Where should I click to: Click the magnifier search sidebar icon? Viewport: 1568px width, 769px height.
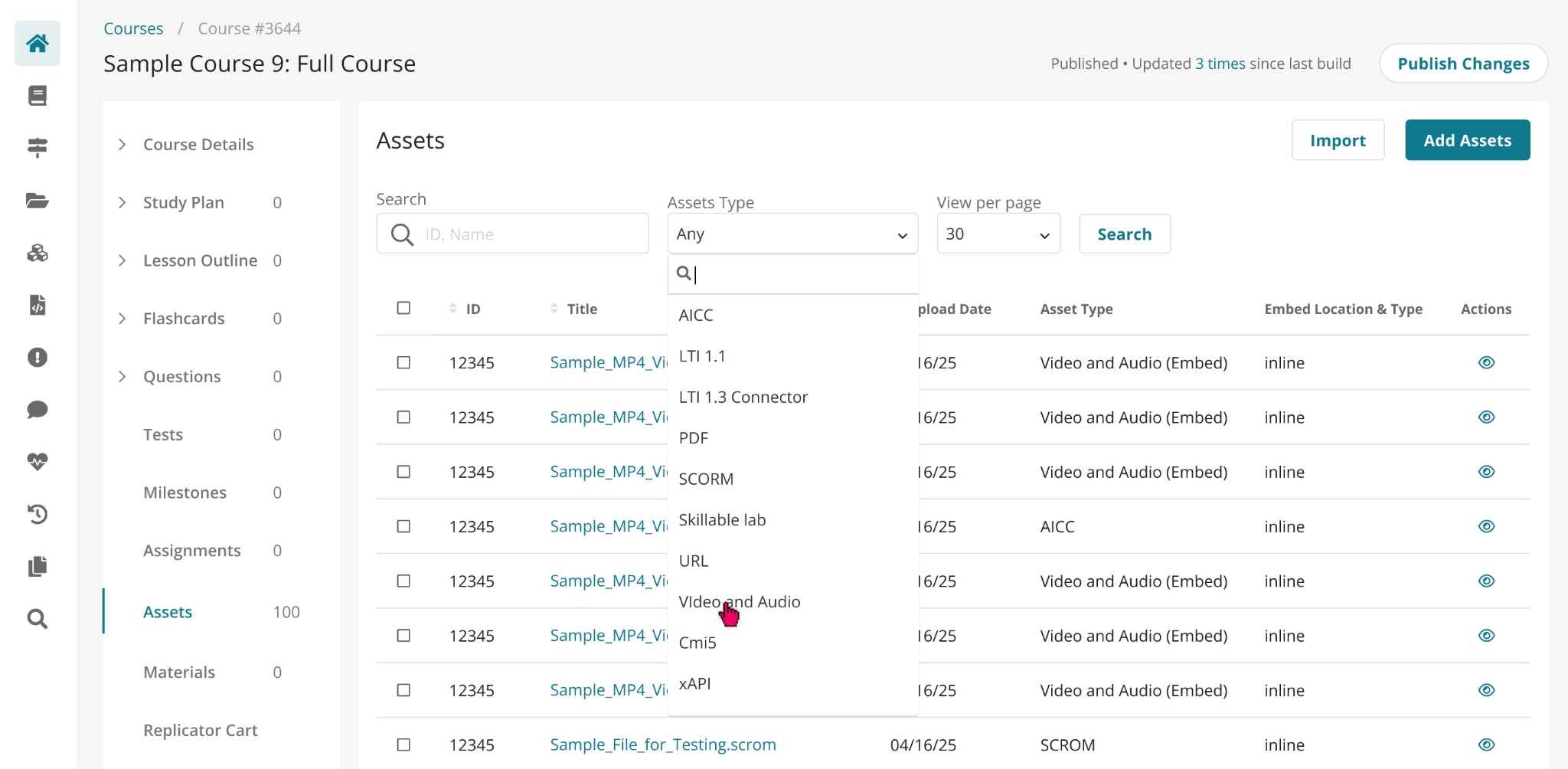pos(38,618)
